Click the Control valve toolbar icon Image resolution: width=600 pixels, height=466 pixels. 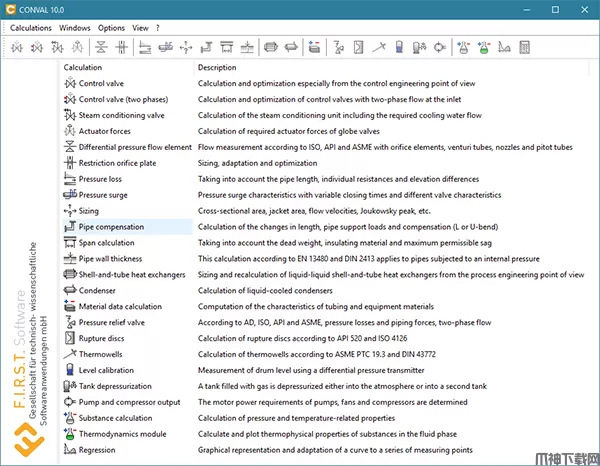coord(17,47)
